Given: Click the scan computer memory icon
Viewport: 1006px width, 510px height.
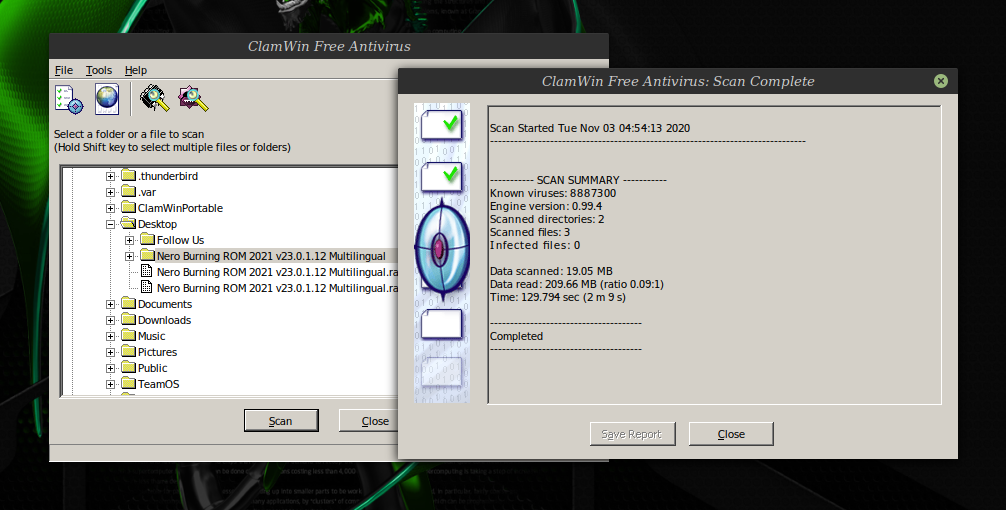Looking at the screenshot, I should tap(154, 98).
